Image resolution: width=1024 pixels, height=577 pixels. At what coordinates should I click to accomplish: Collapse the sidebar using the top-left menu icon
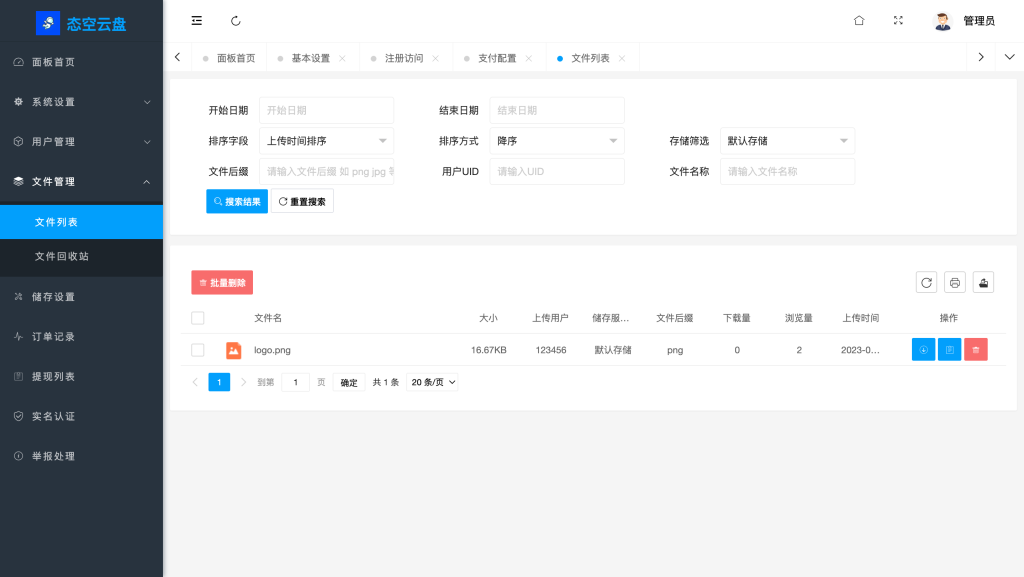coord(196,20)
